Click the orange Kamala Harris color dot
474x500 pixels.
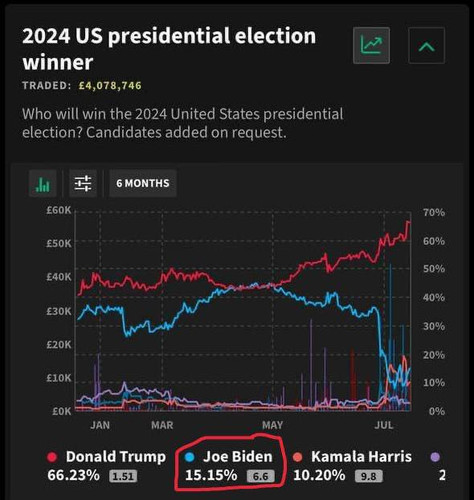pyautogui.click(x=298, y=457)
